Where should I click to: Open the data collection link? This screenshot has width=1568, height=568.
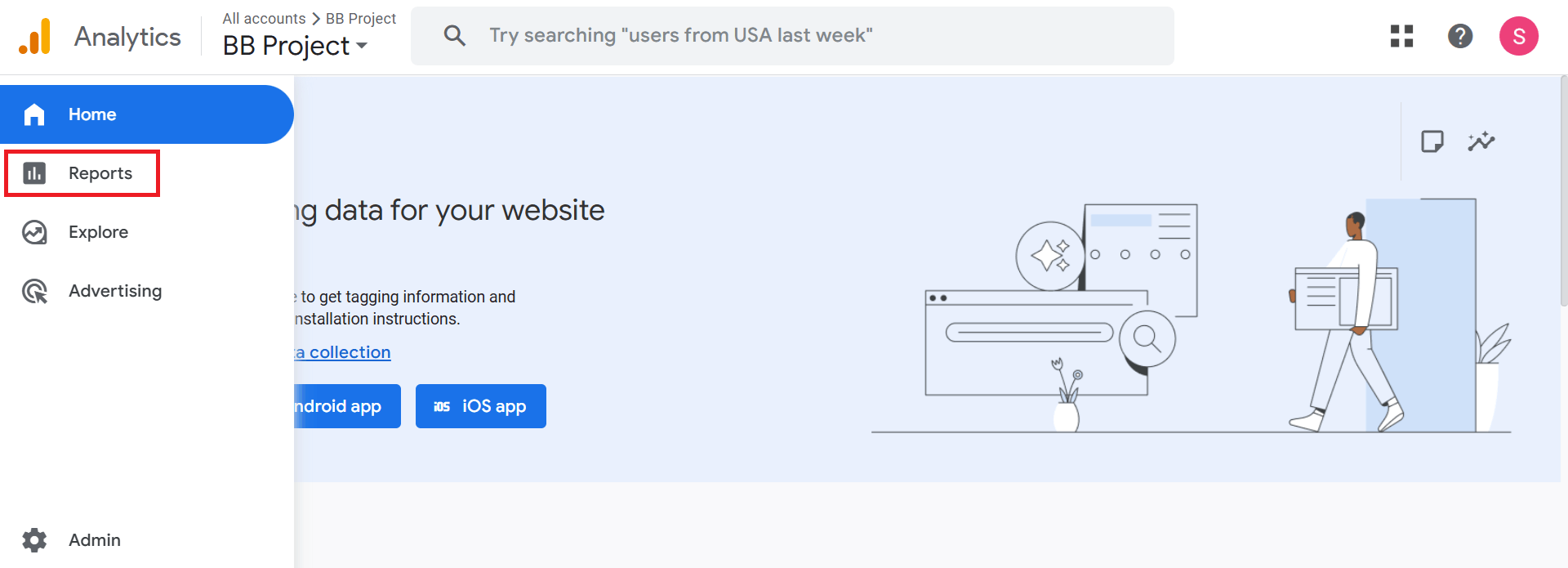(x=343, y=352)
